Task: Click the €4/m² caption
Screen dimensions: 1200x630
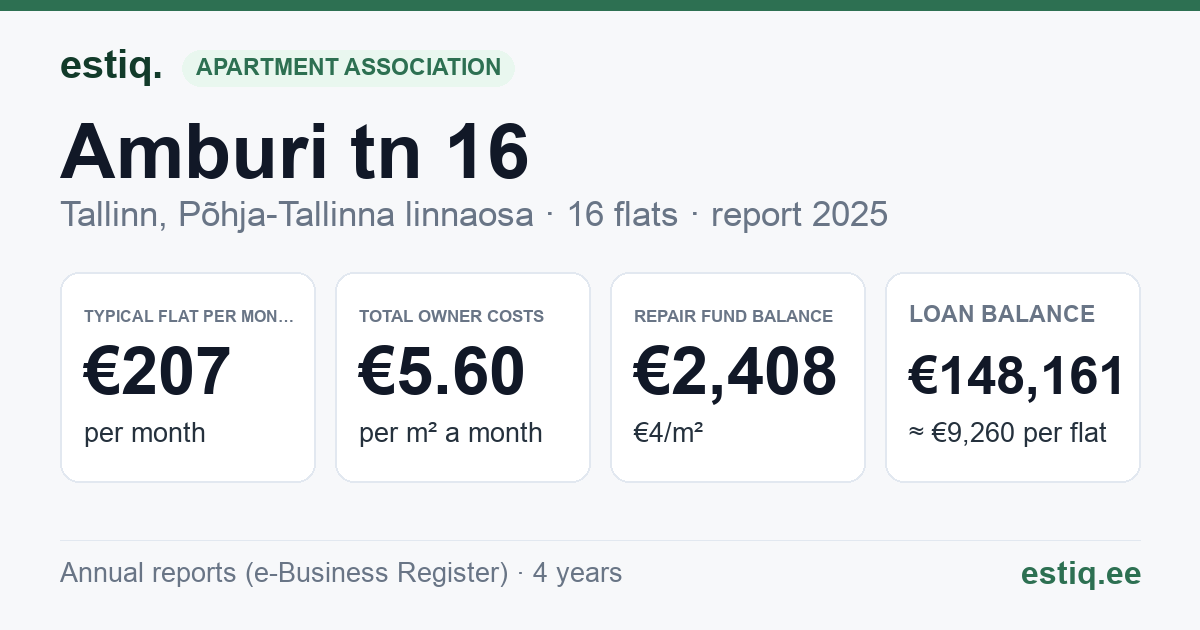Action: coord(668,433)
